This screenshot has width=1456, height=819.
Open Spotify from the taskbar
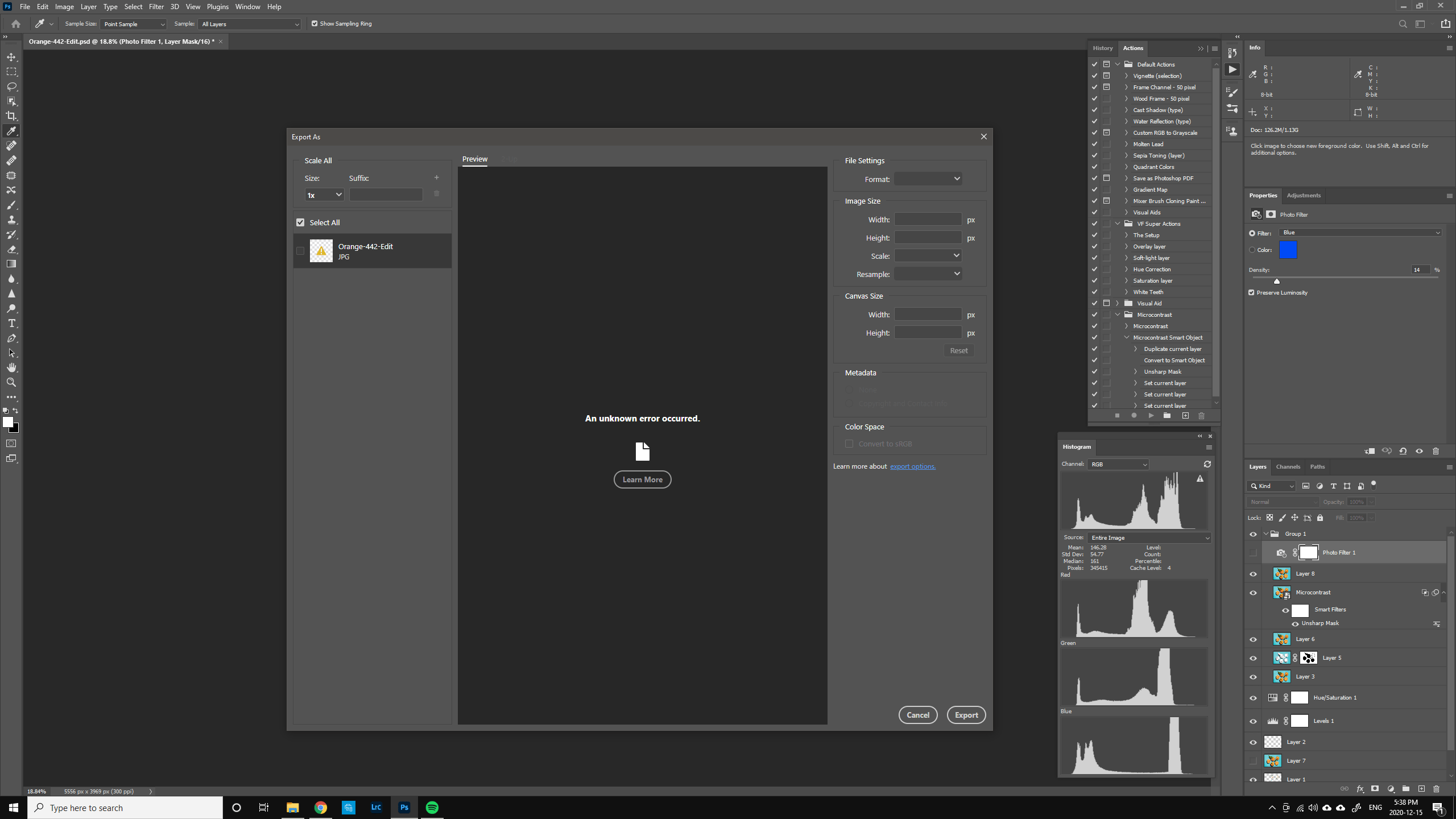(432, 807)
